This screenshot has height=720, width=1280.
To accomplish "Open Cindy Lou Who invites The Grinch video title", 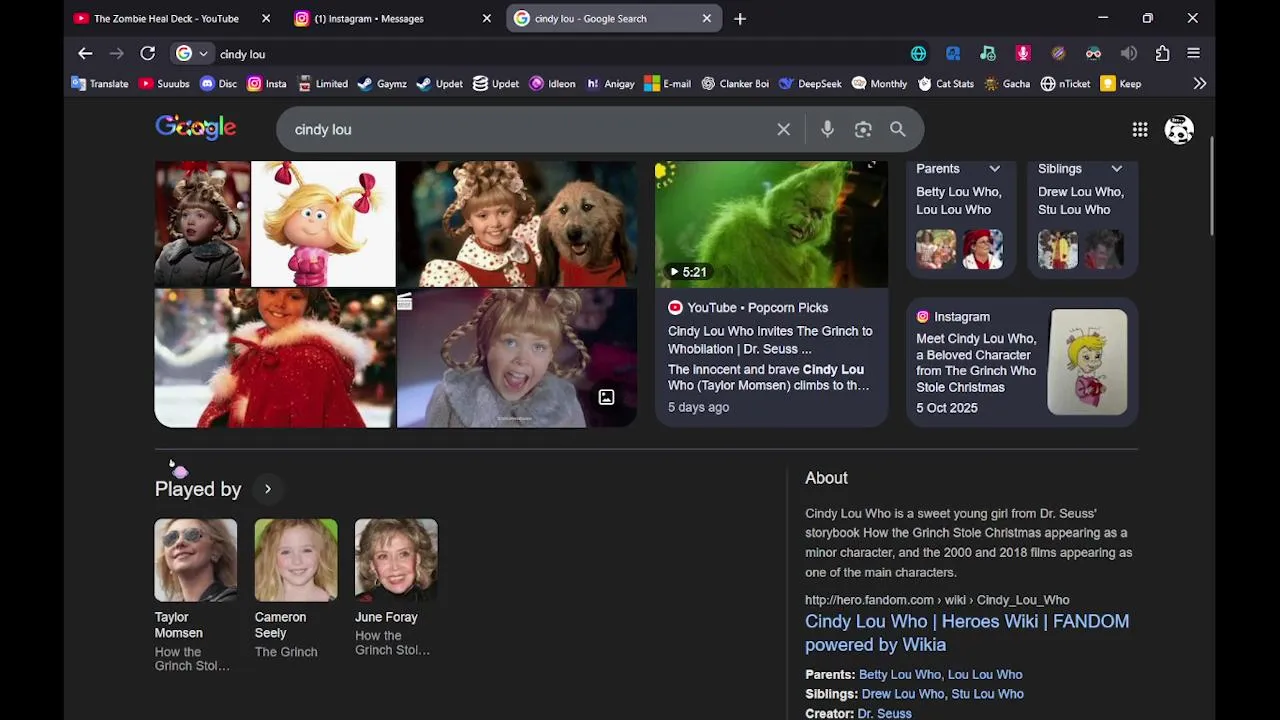I will pos(770,340).
